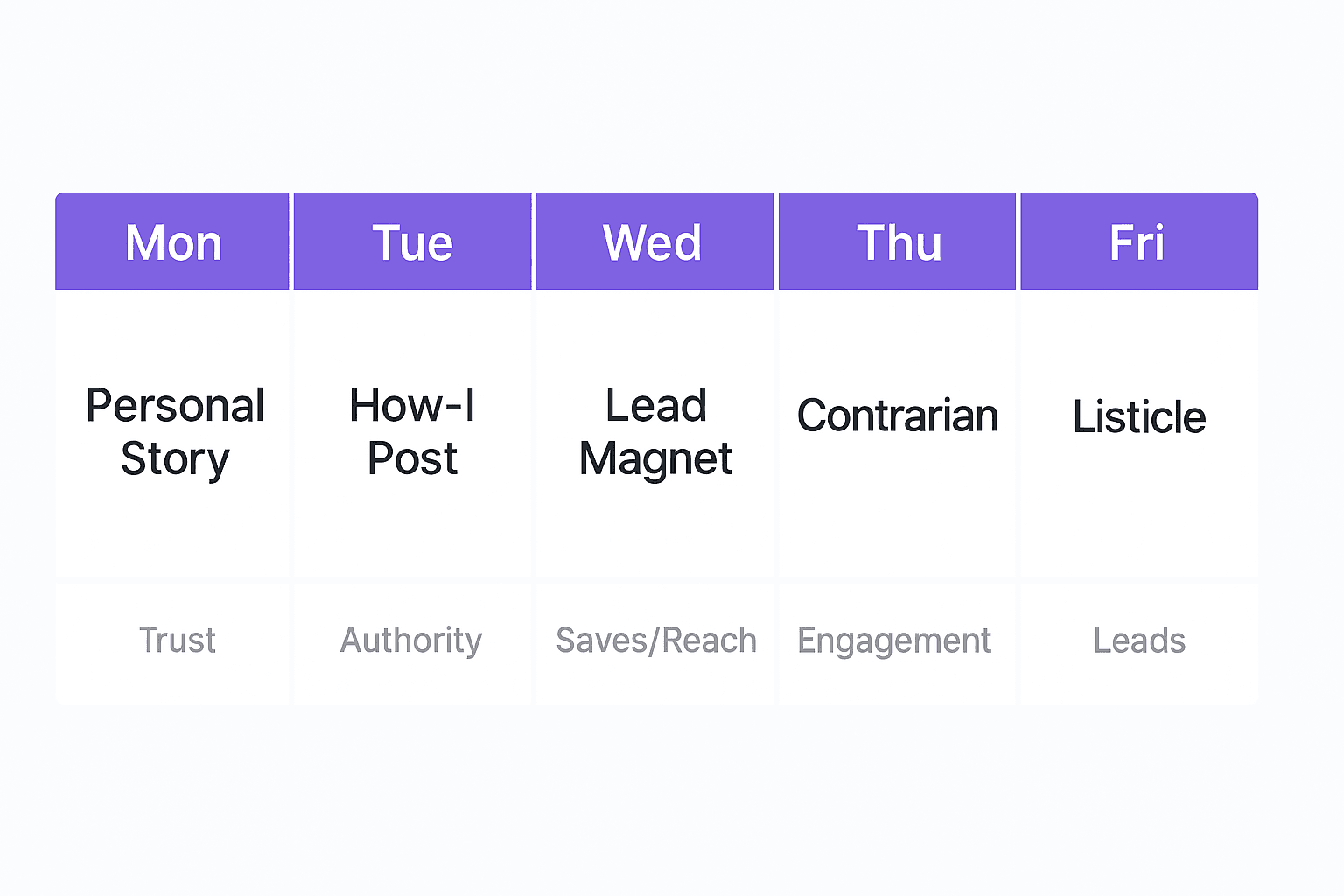The height and width of the screenshot is (896, 1344).
Task: Select the Fri column header
Action: 1137,242
